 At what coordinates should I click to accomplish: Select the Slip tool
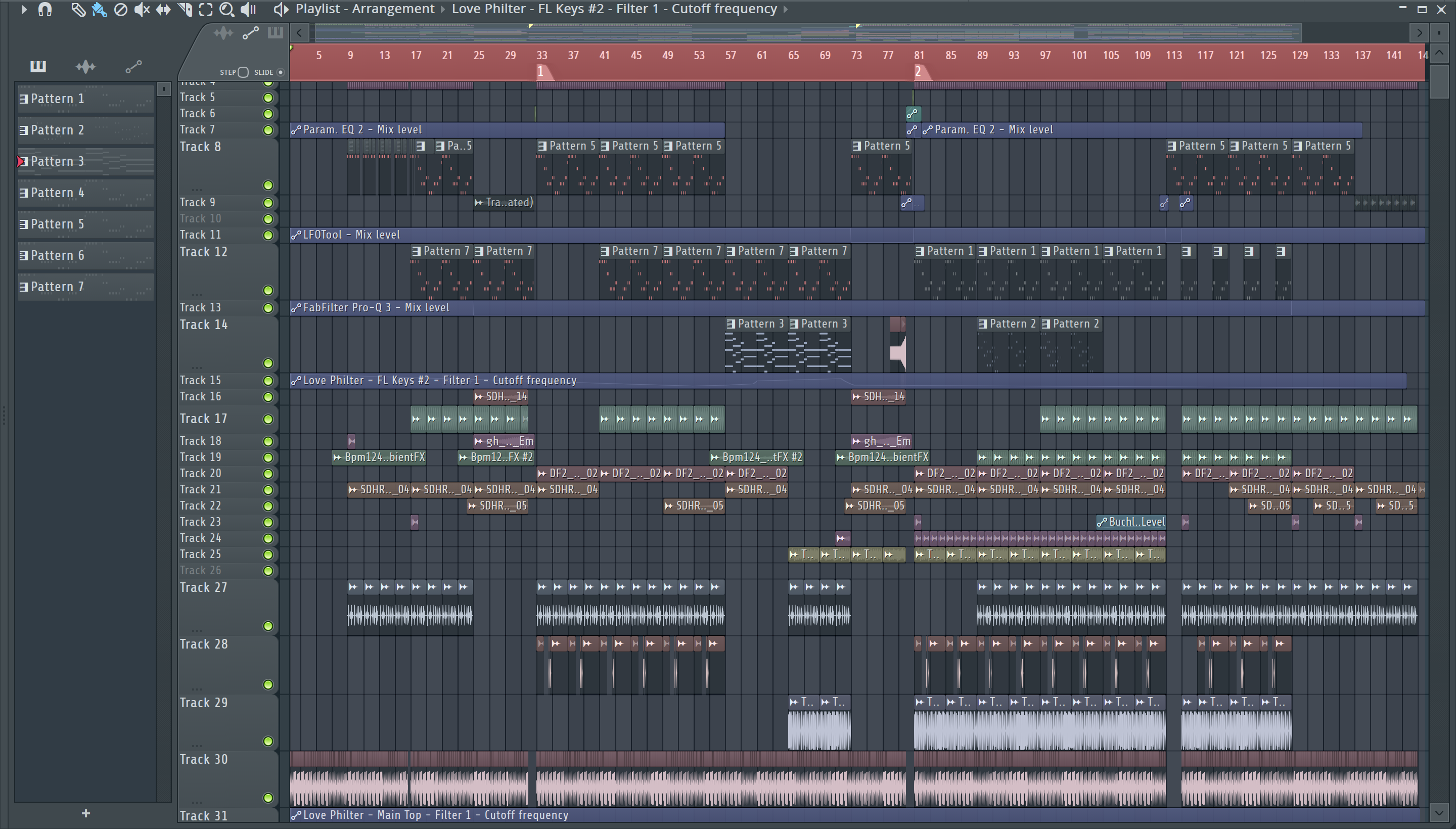(163, 9)
